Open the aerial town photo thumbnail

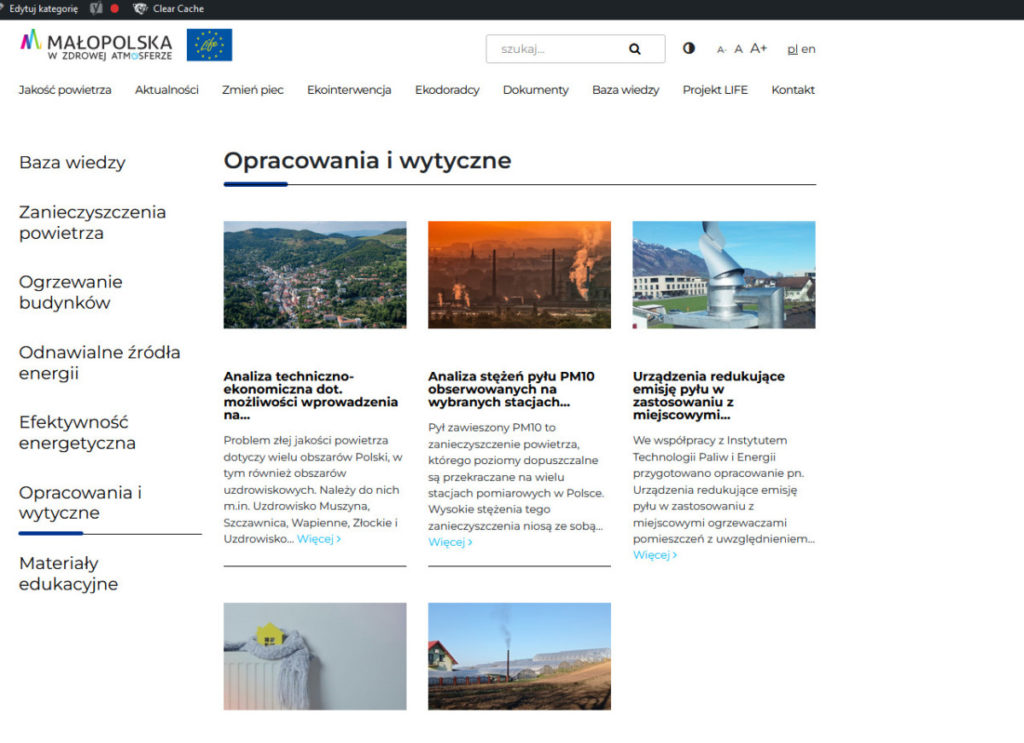tap(315, 275)
